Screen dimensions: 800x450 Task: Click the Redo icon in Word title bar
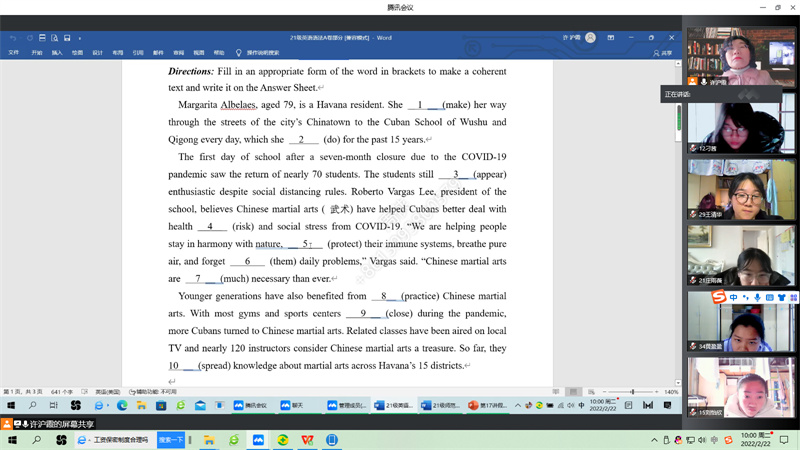pyautogui.click(x=30, y=38)
